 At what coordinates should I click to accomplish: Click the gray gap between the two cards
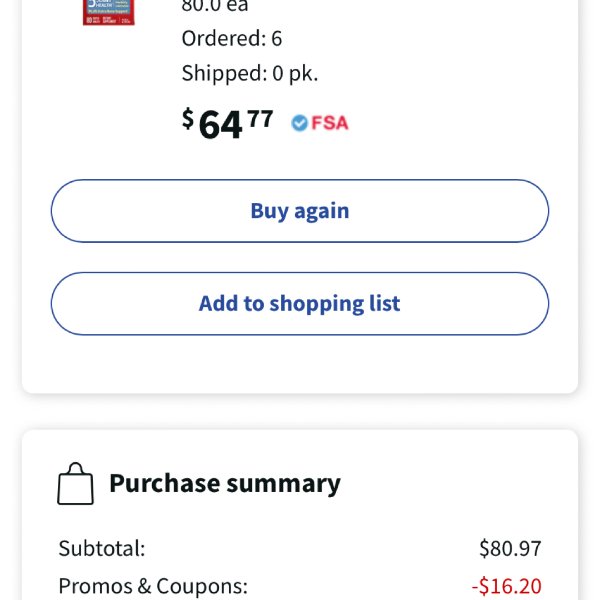point(300,412)
